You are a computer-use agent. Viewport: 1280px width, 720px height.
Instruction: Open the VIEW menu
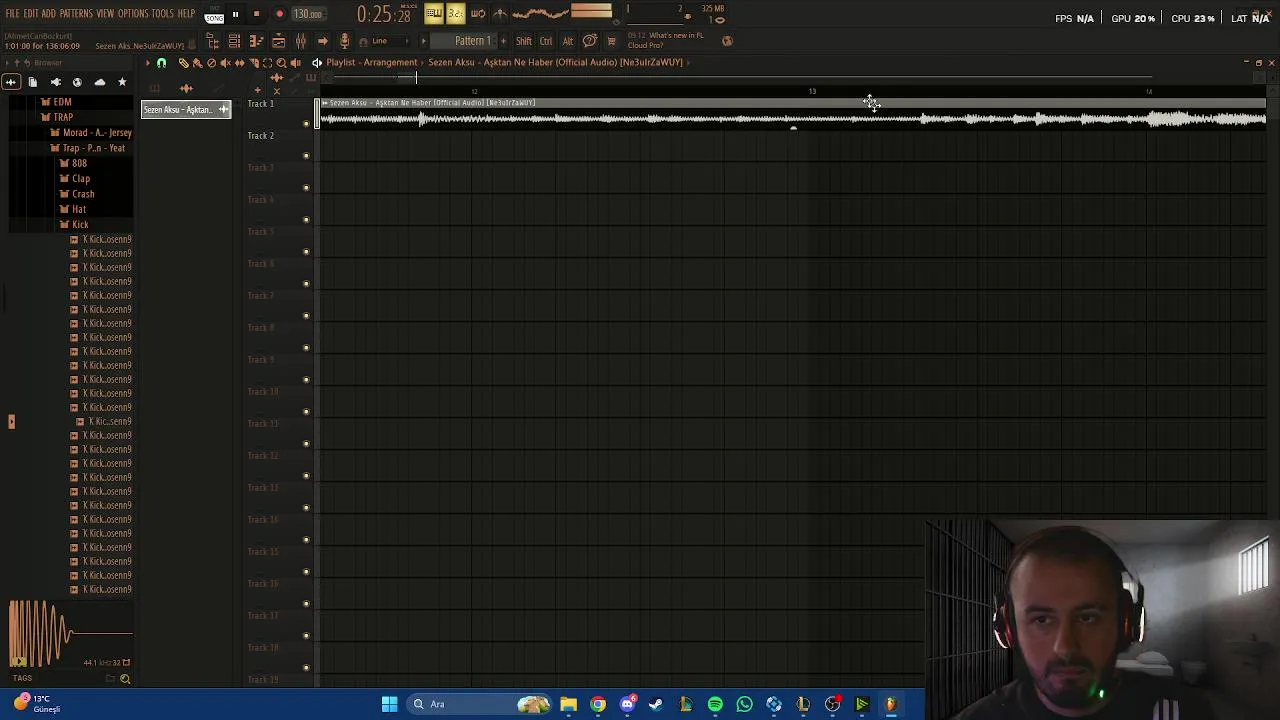click(105, 14)
